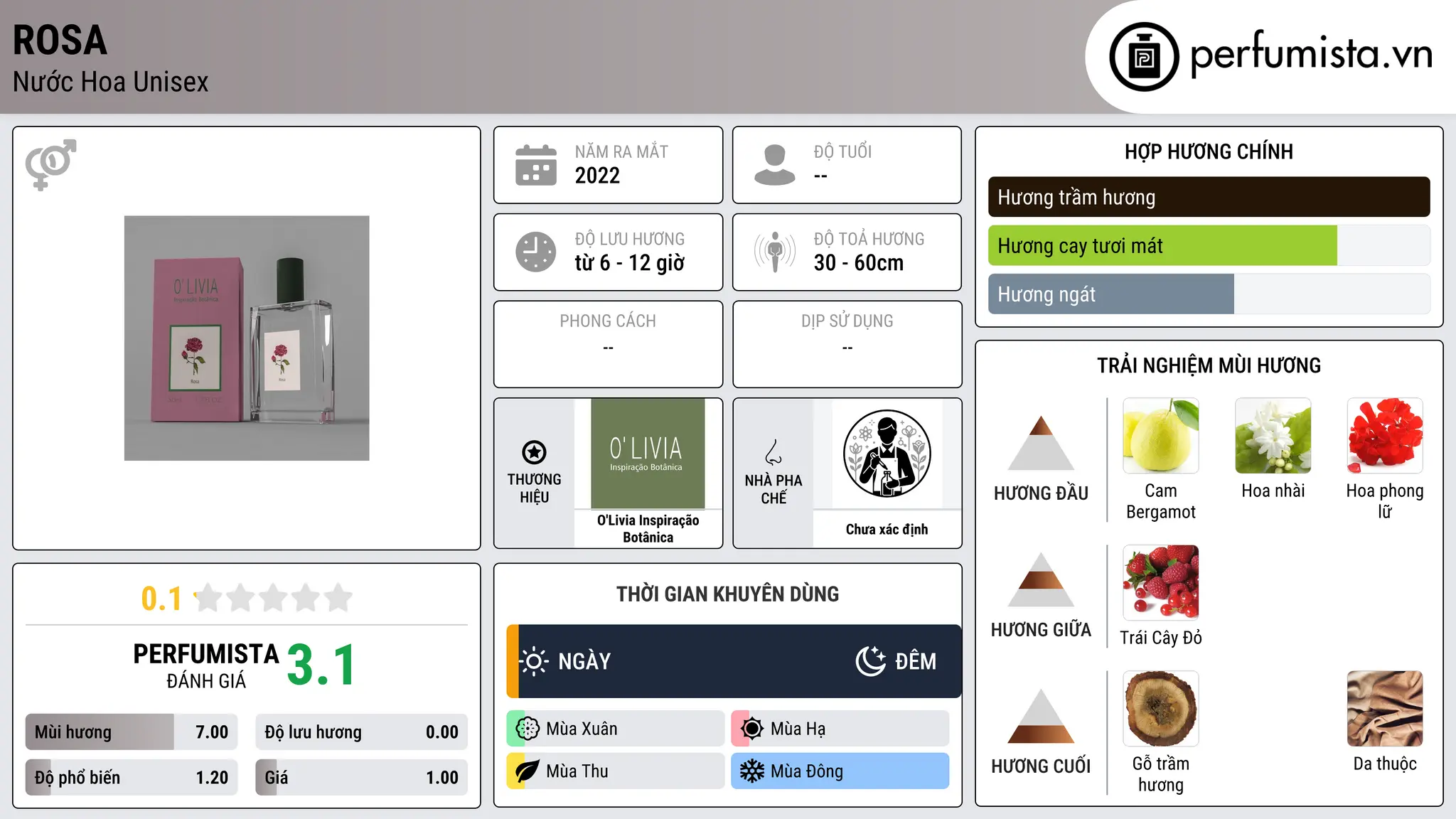The width and height of the screenshot is (1456, 819).
Task: Select the Hoa nhài note image
Action: coord(1273,436)
